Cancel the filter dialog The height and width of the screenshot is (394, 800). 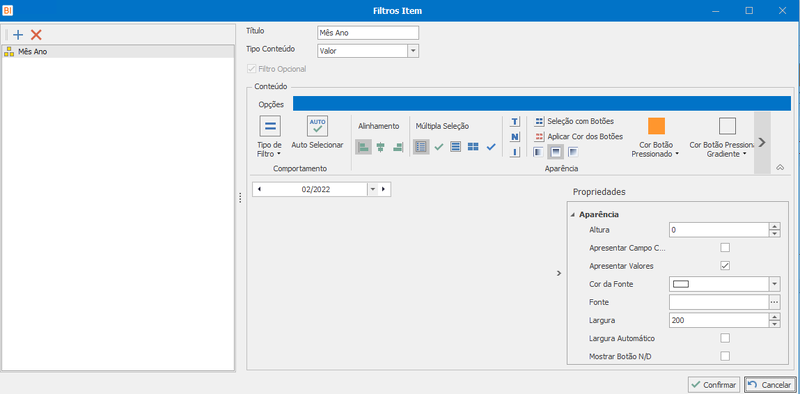tap(769, 385)
